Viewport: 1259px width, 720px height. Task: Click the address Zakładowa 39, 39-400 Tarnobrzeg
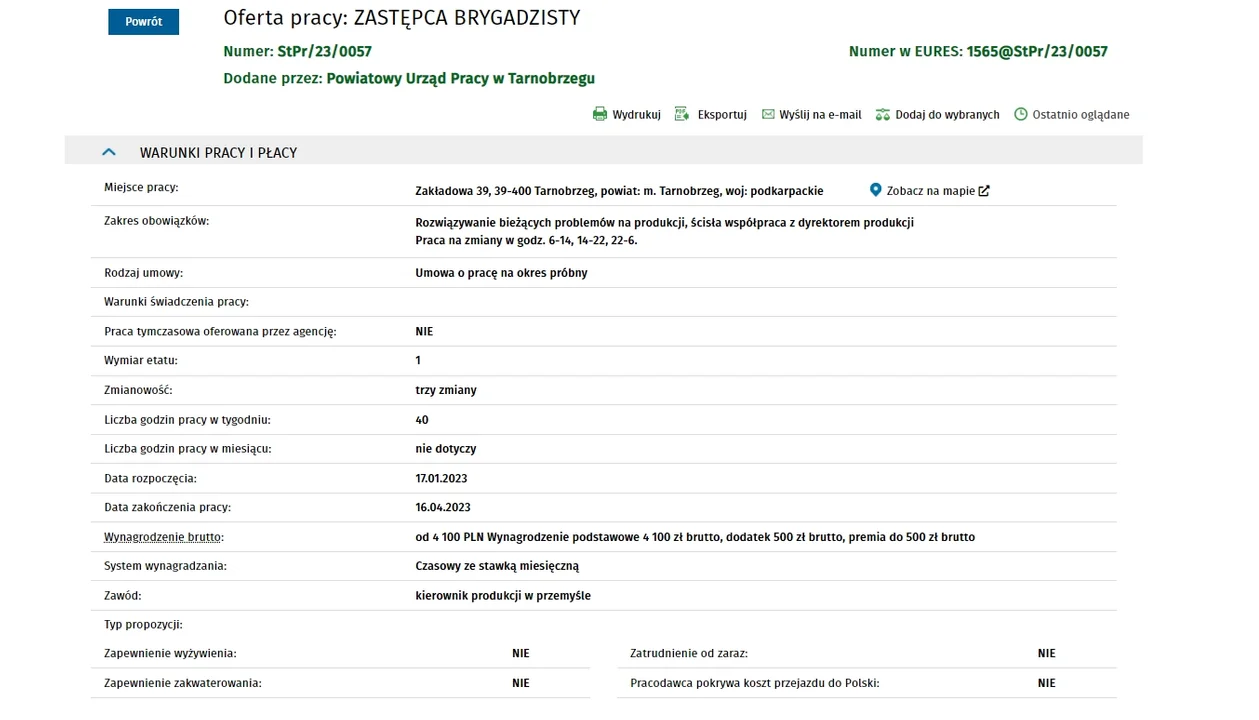click(504, 191)
